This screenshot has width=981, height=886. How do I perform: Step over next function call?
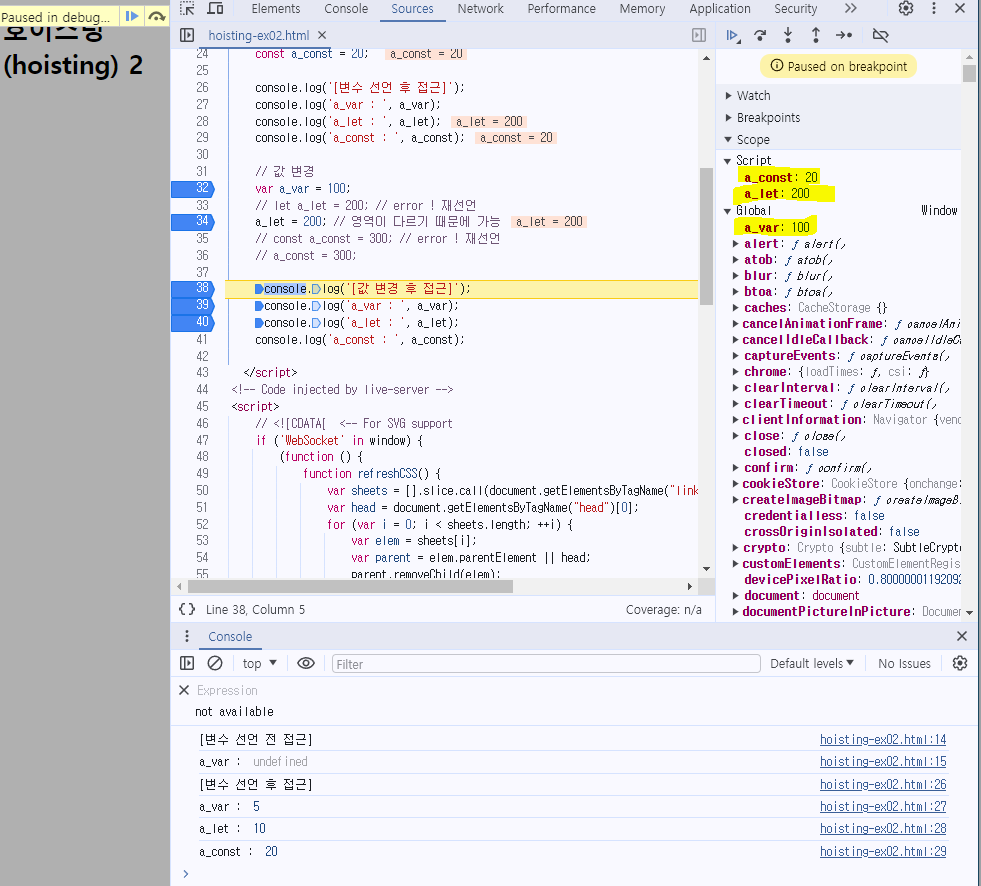(760, 36)
